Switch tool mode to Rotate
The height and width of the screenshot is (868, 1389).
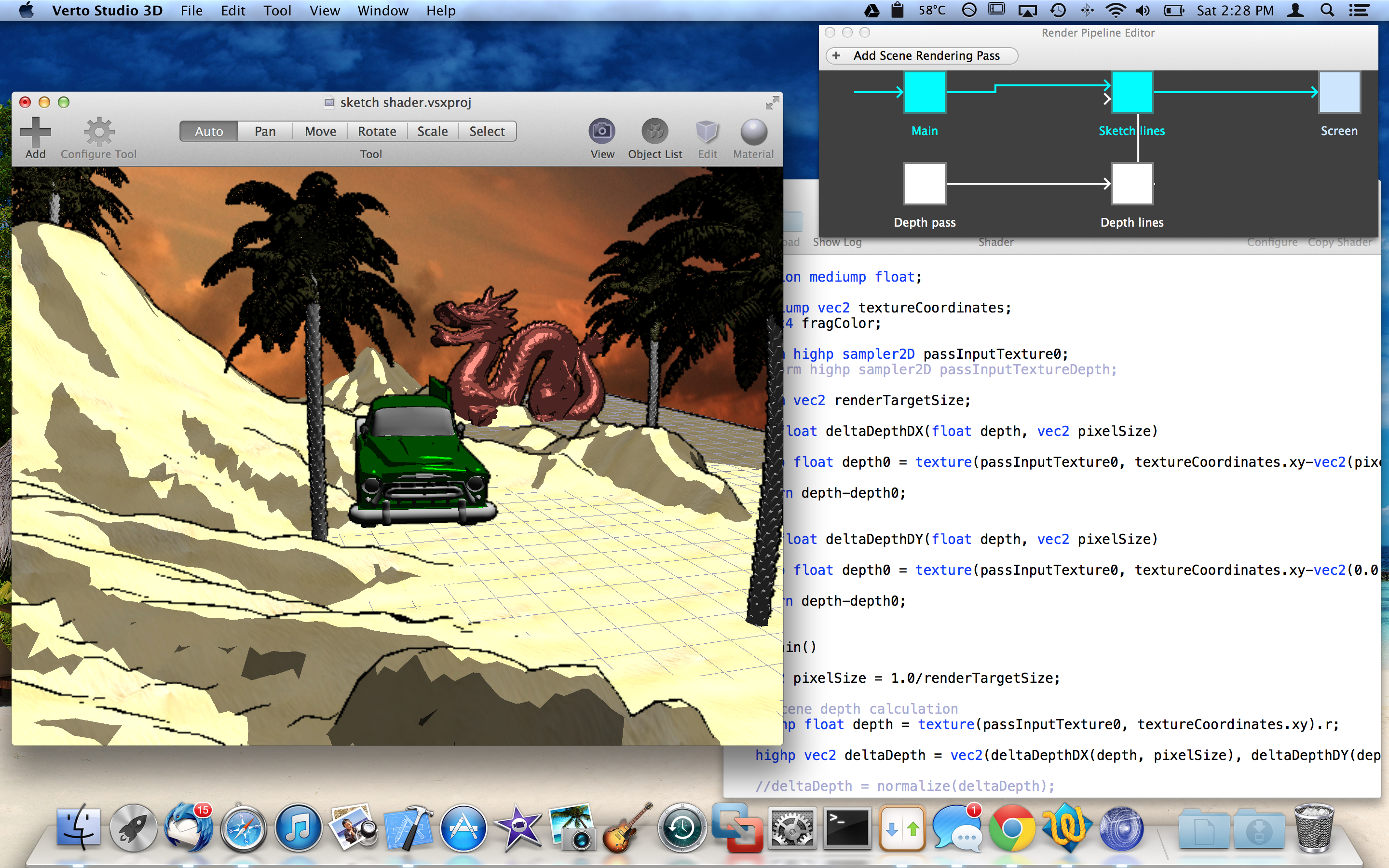(377, 132)
